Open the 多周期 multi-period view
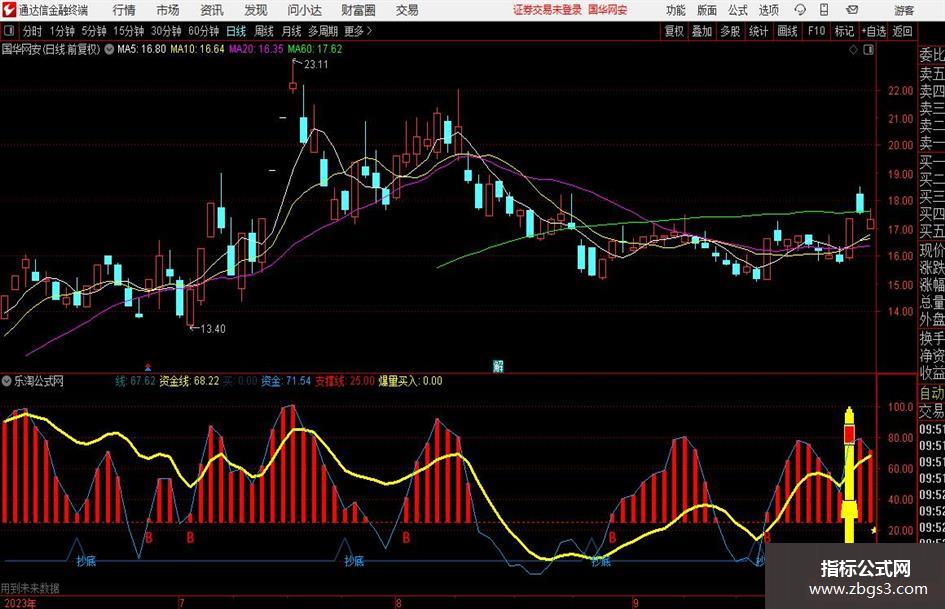 [x=323, y=31]
